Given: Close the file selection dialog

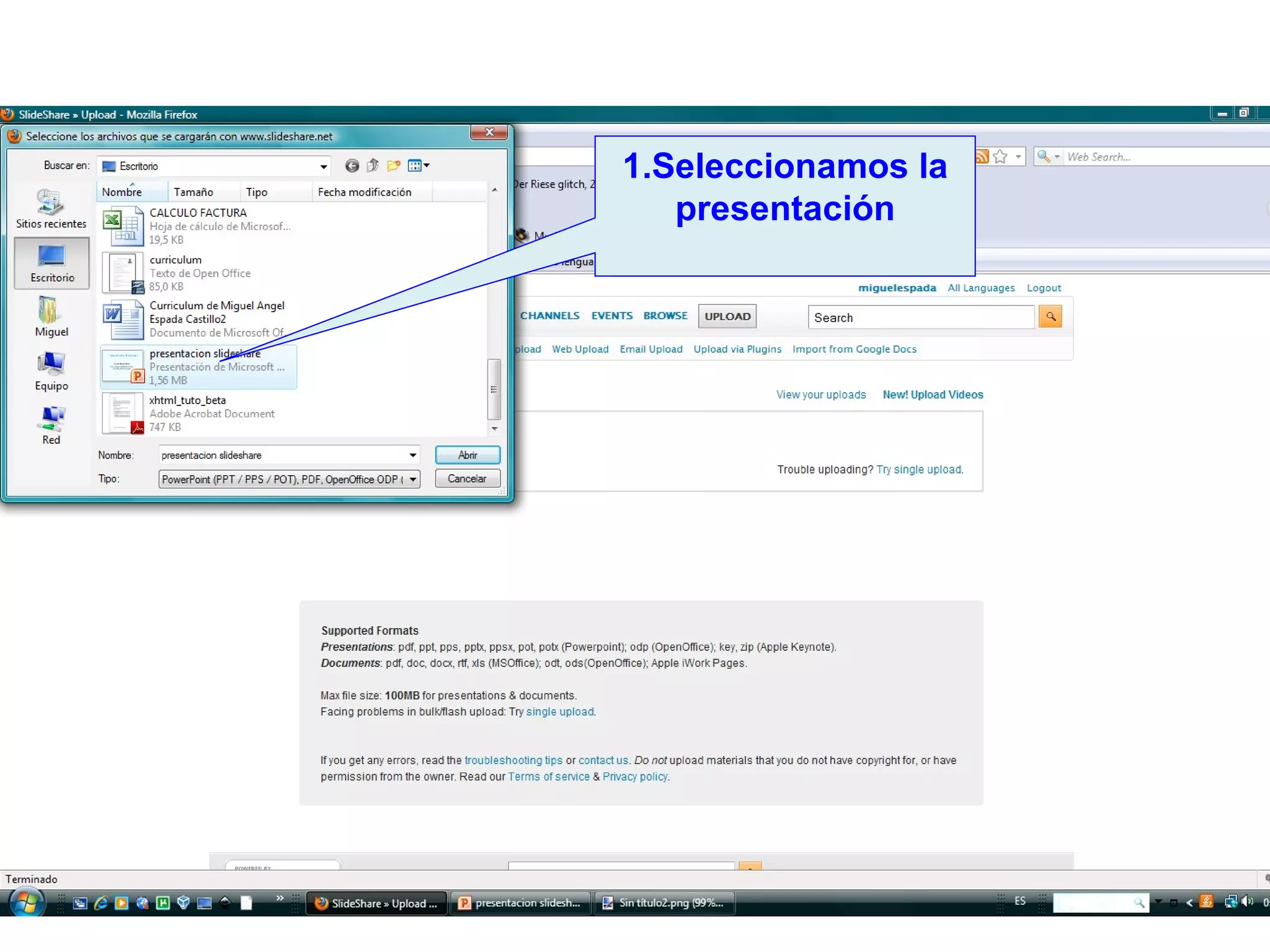Looking at the screenshot, I should [489, 132].
